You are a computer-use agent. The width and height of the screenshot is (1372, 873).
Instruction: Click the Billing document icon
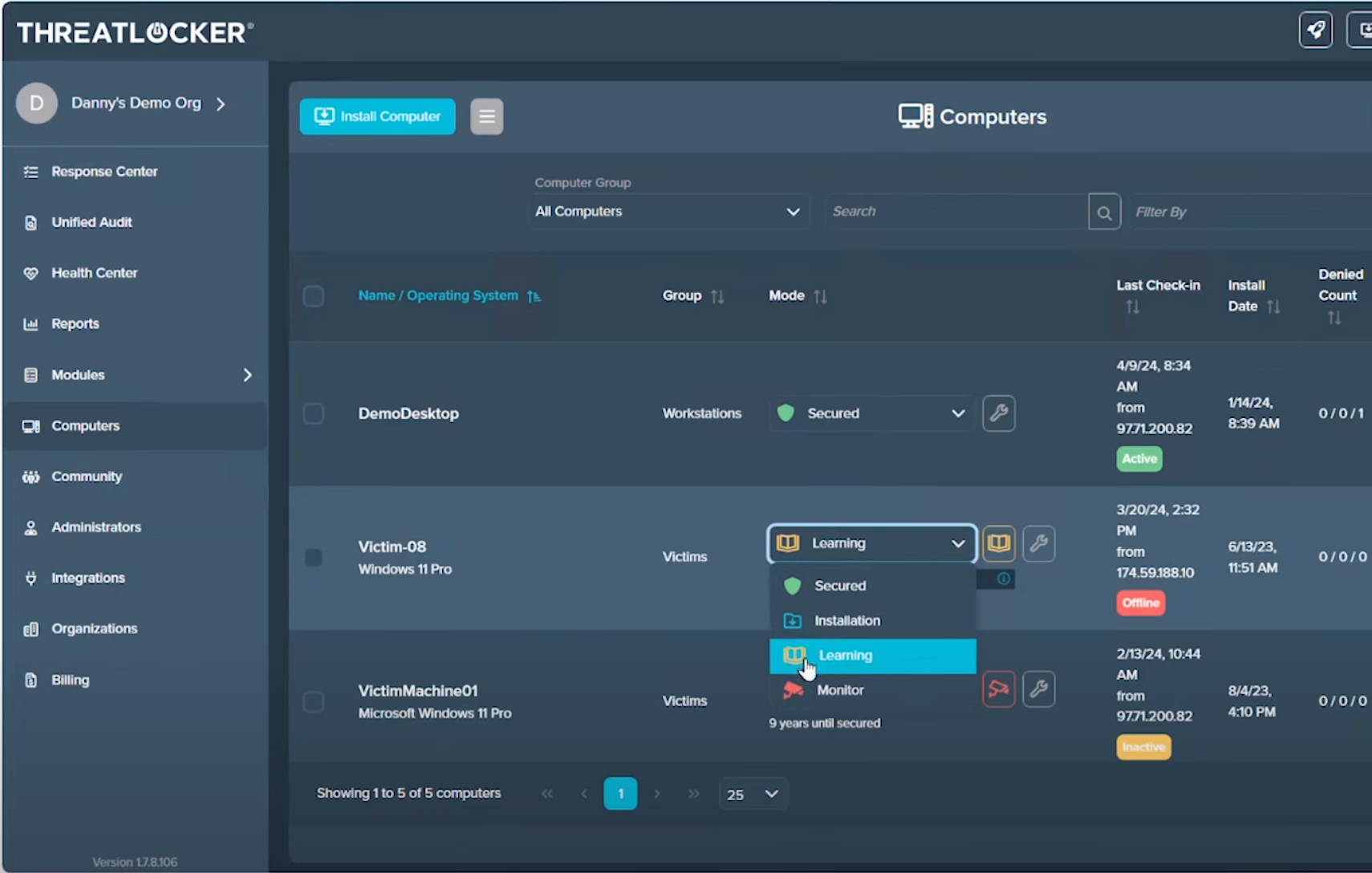(x=30, y=680)
